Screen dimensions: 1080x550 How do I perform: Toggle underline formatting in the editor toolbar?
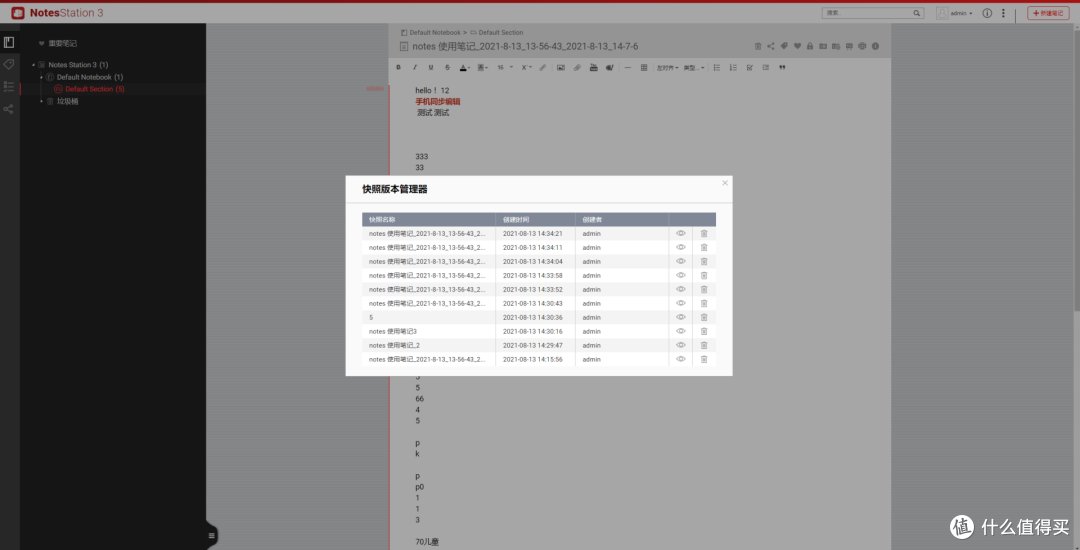click(x=431, y=67)
